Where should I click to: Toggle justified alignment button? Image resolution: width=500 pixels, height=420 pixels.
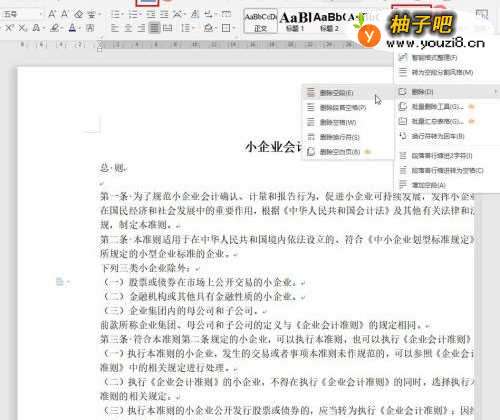click(x=154, y=28)
